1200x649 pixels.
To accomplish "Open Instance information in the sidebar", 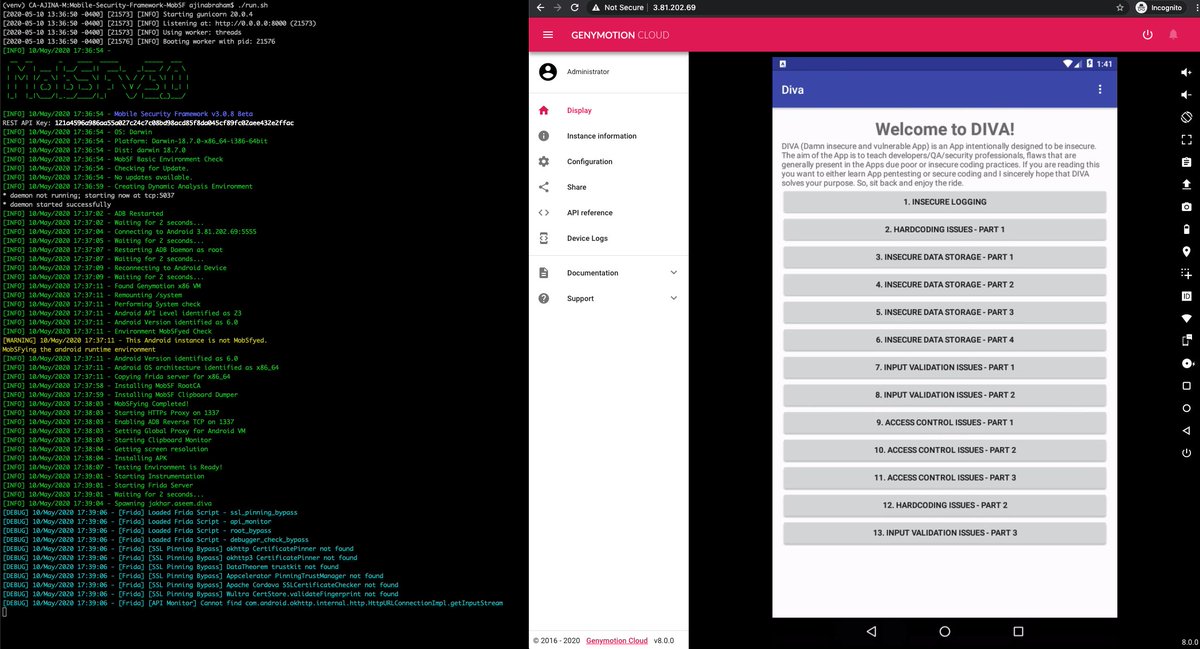I will click(x=608, y=136).
